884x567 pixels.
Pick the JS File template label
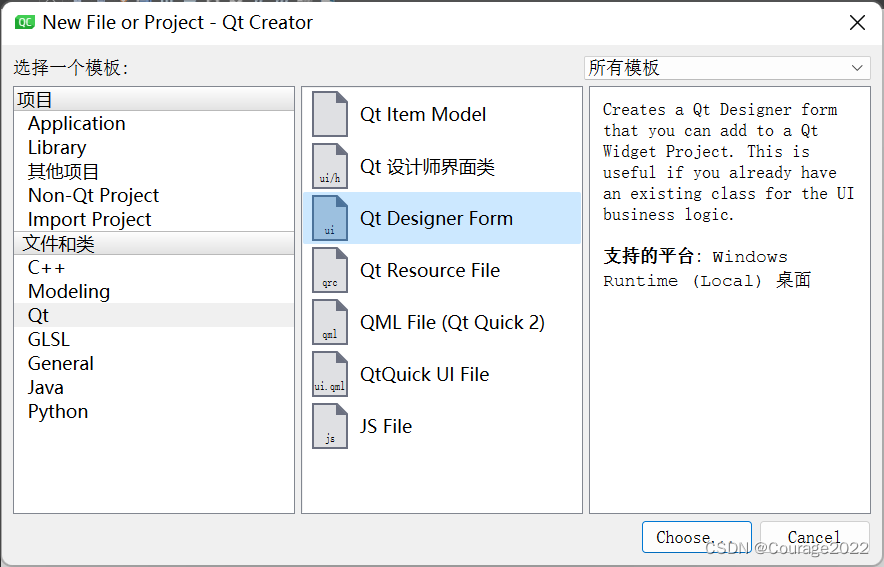pos(386,426)
